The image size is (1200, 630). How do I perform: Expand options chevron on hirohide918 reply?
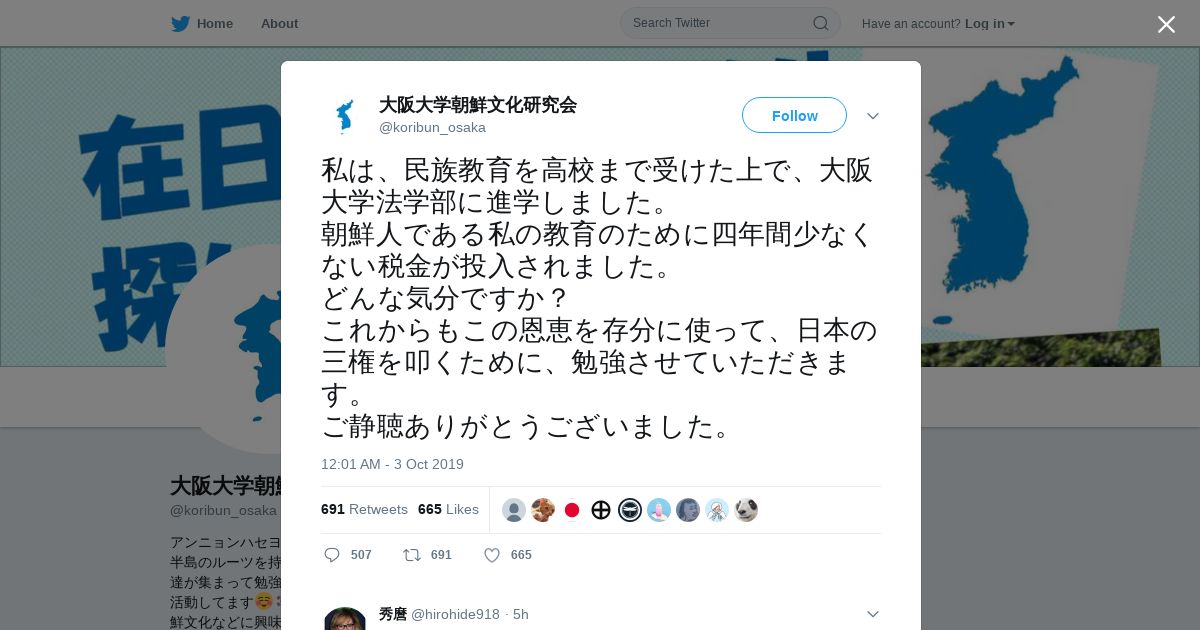pyautogui.click(x=873, y=614)
